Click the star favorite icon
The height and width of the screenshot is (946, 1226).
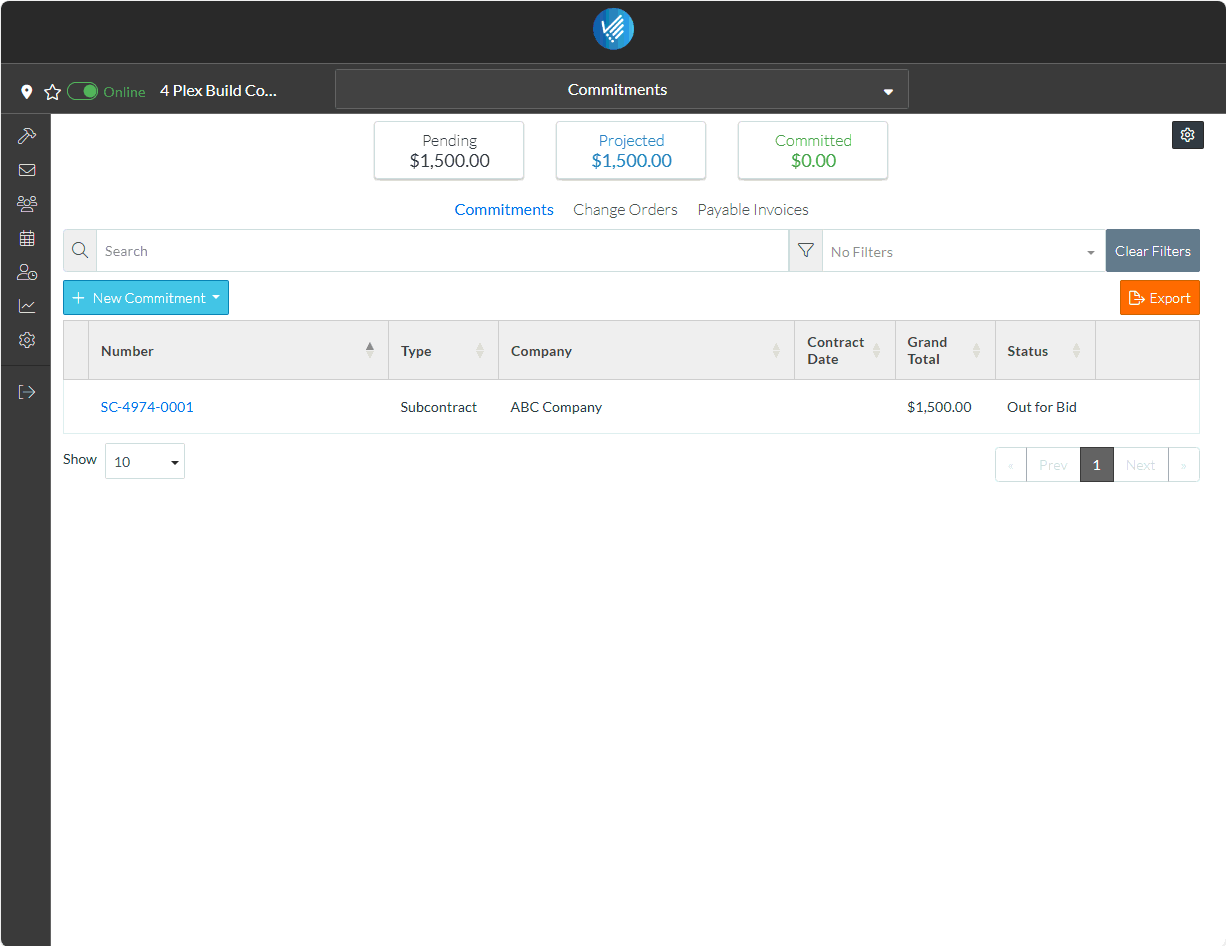[53, 92]
